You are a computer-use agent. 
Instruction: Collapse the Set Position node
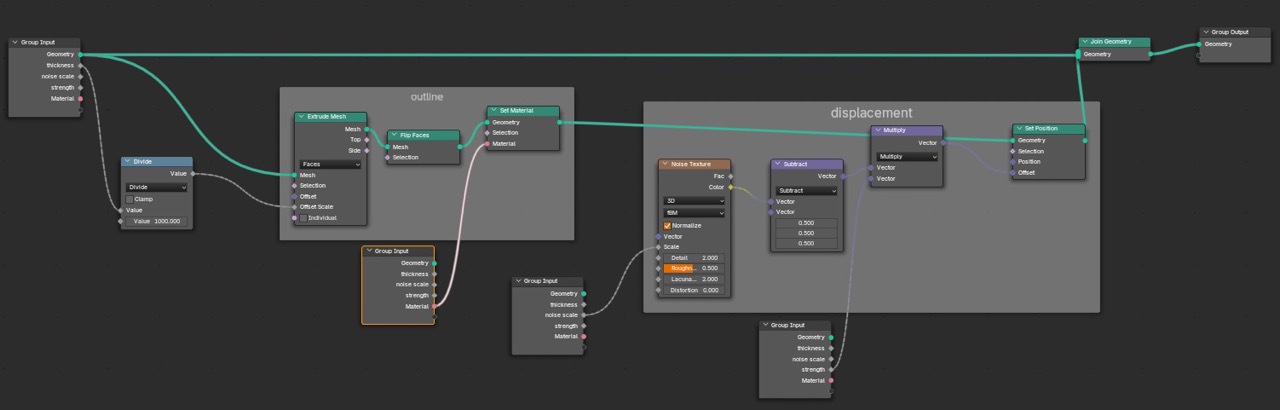point(1018,129)
